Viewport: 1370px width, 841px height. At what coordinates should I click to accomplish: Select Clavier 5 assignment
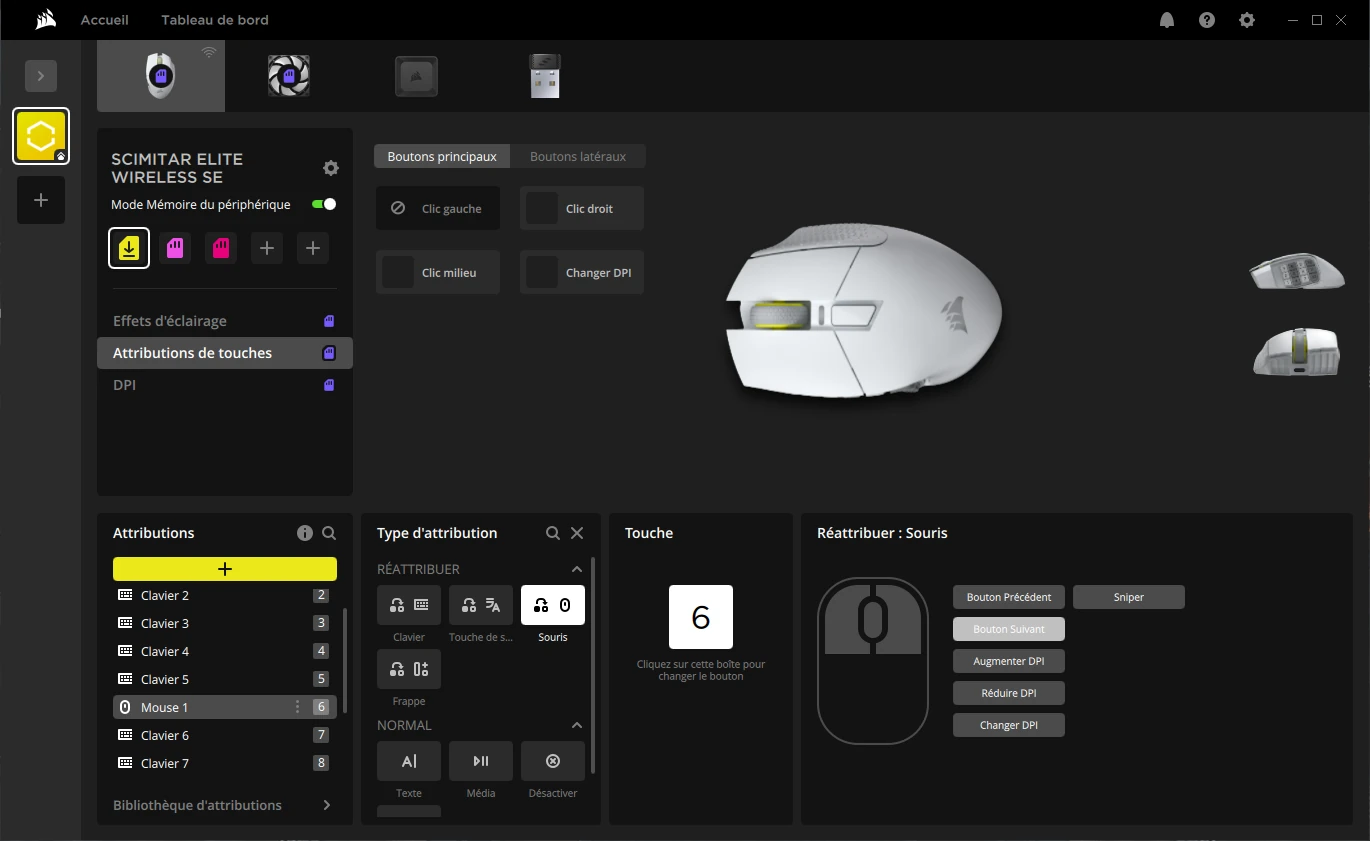click(225, 679)
